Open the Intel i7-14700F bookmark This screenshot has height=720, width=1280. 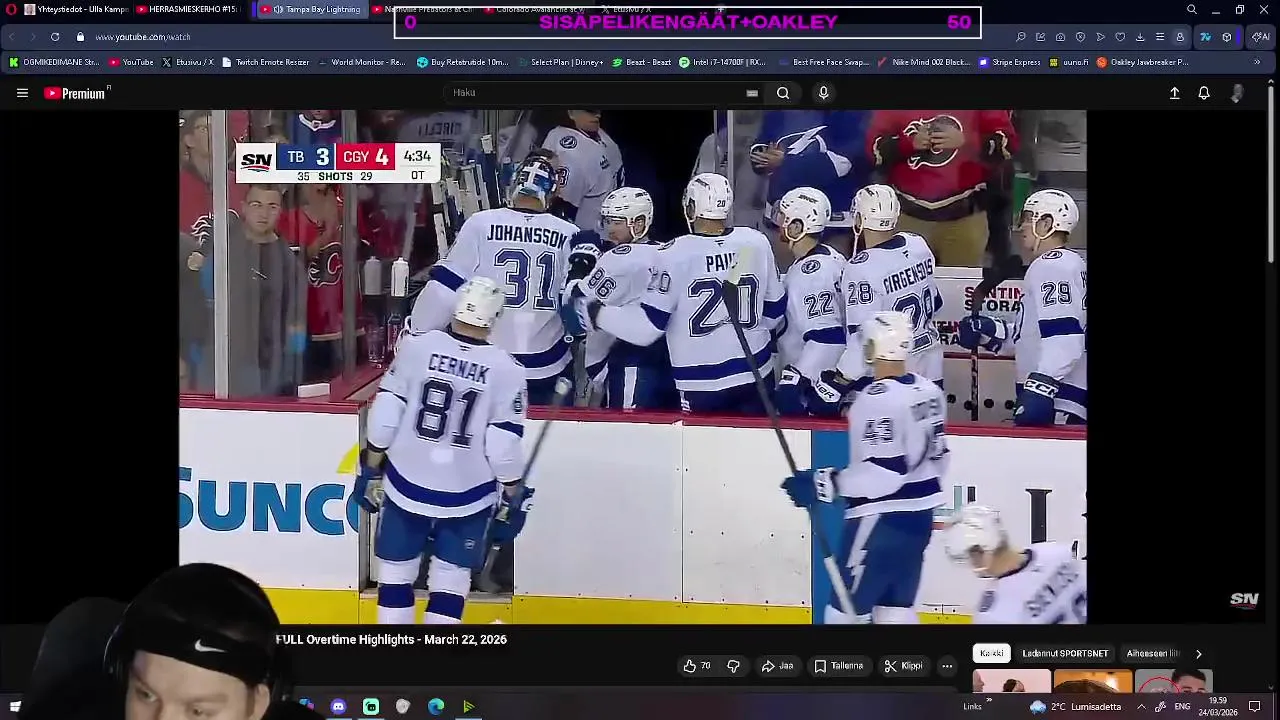tap(722, 62)
